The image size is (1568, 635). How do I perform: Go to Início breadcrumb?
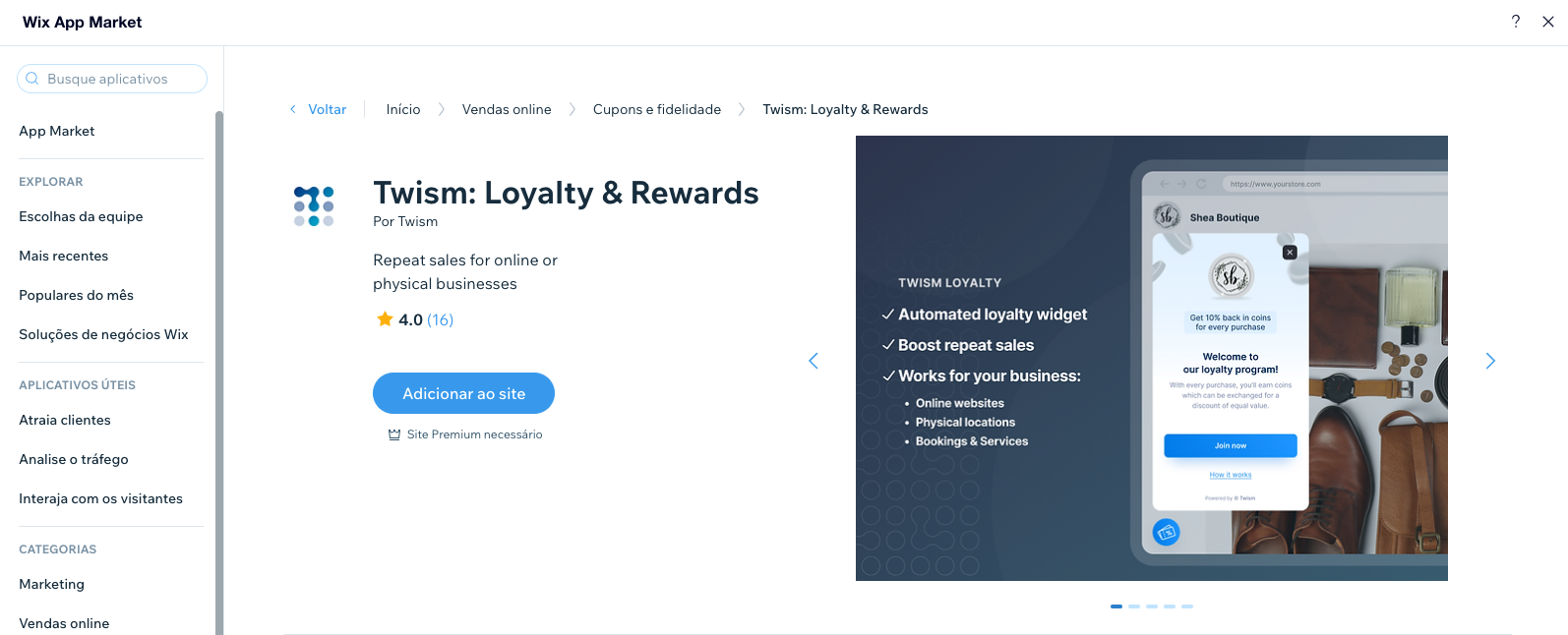(x=403, y=109)
